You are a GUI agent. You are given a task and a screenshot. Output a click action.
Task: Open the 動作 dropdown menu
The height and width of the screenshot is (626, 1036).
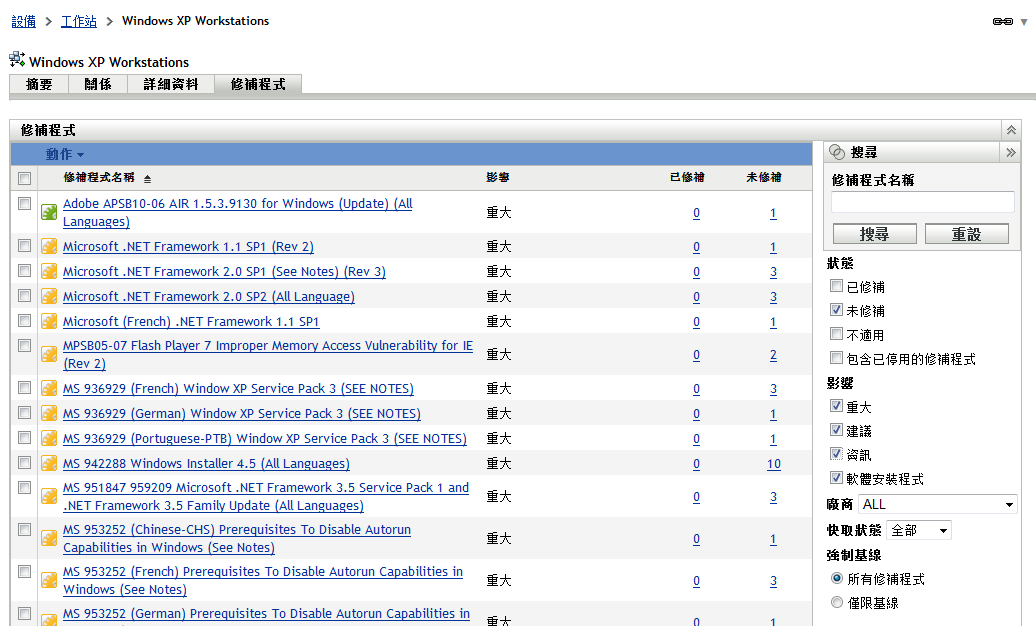[x=65, y=154]
